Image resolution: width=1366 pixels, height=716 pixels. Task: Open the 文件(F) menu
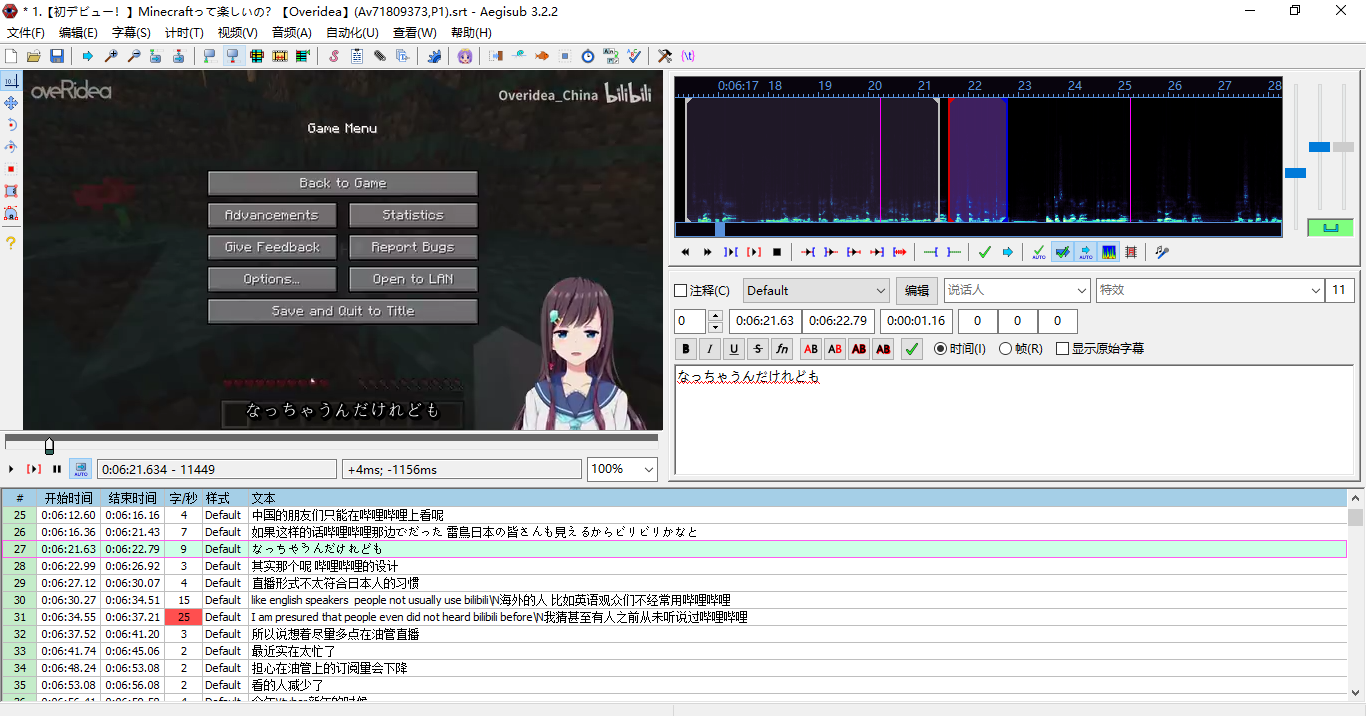pyautogui.click(x=26, y=33)
